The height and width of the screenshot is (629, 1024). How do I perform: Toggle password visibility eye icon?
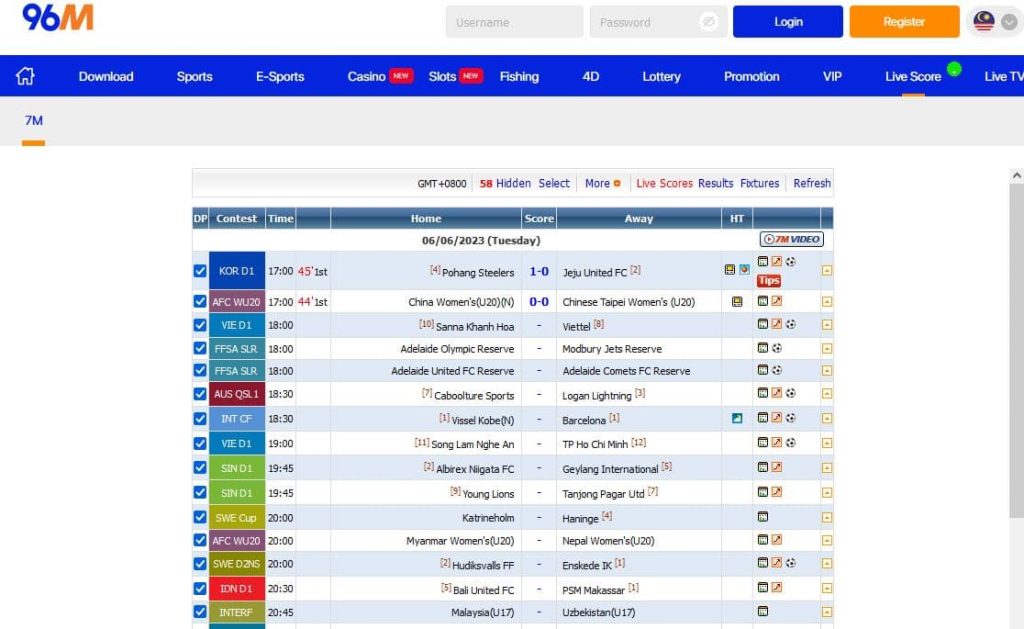[x=708, y=22]
